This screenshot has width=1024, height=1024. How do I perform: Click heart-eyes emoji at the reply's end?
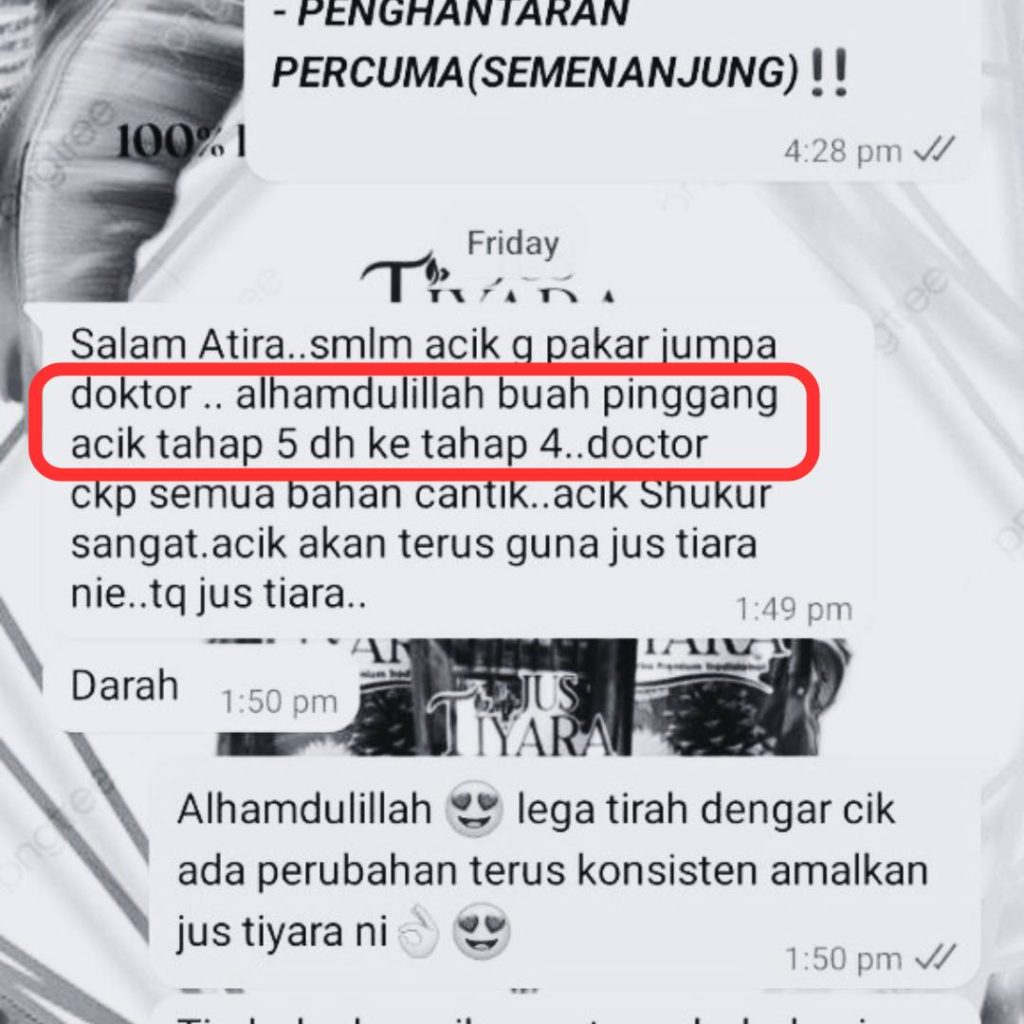point(481,932)
